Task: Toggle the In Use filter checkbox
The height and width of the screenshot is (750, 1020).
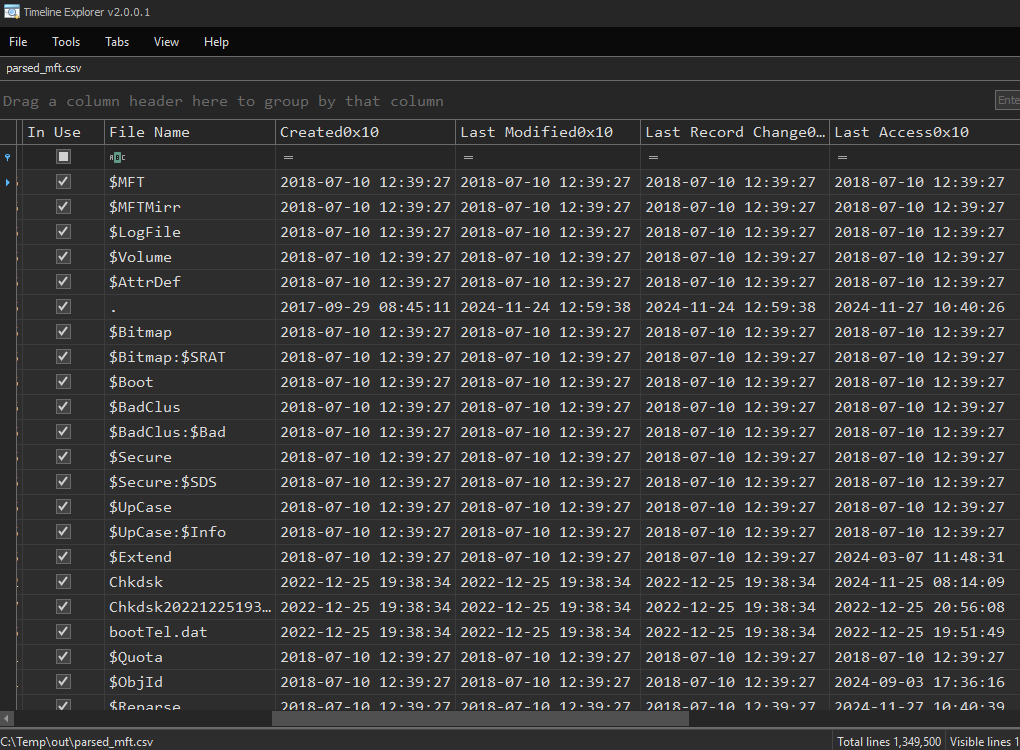Action: (64, 157)
